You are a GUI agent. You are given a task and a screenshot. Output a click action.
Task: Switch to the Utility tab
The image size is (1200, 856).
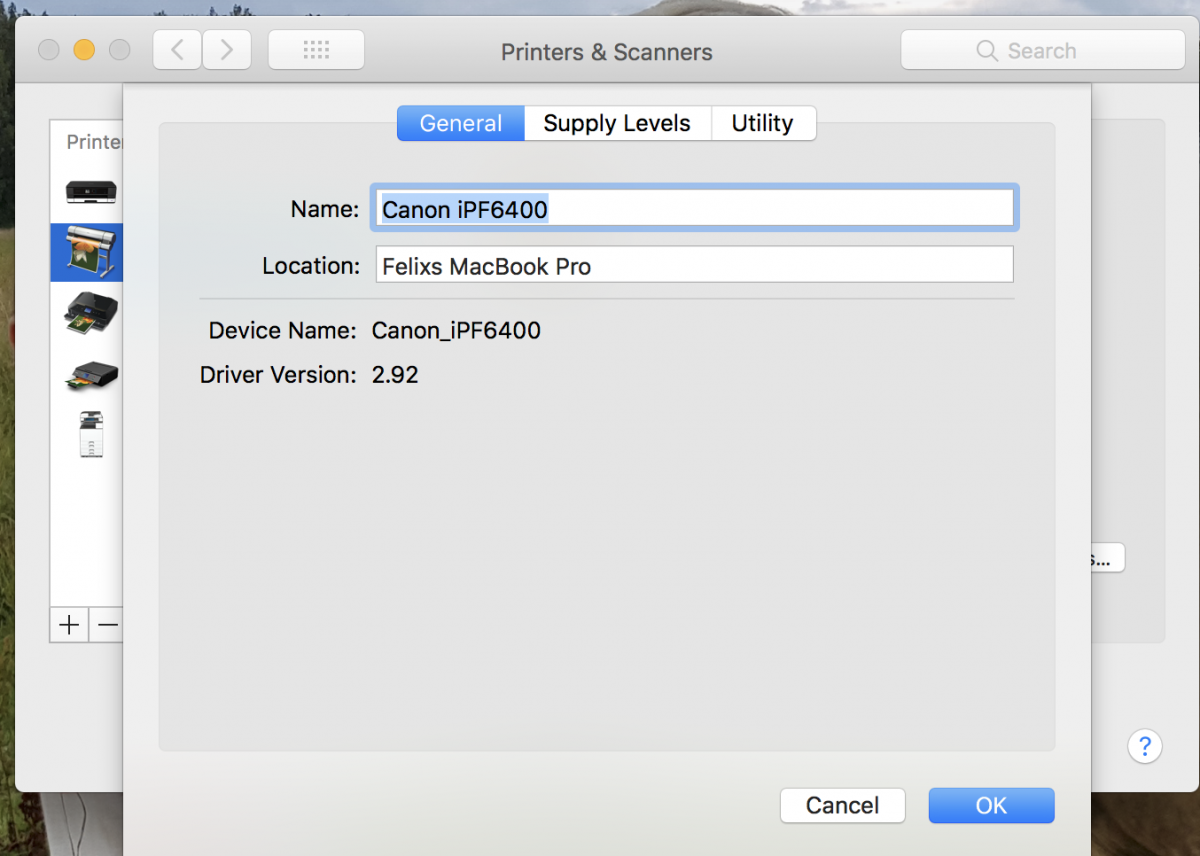click(763, 123)
